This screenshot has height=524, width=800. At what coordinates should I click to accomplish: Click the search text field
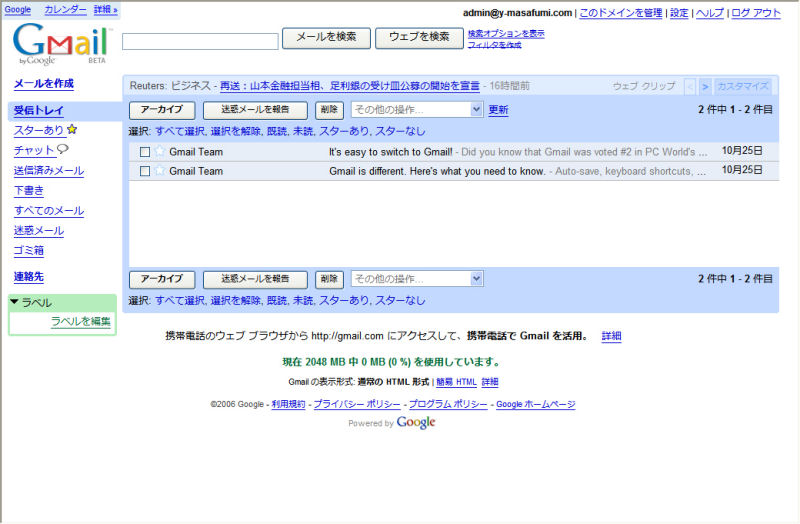coord(200,41)
